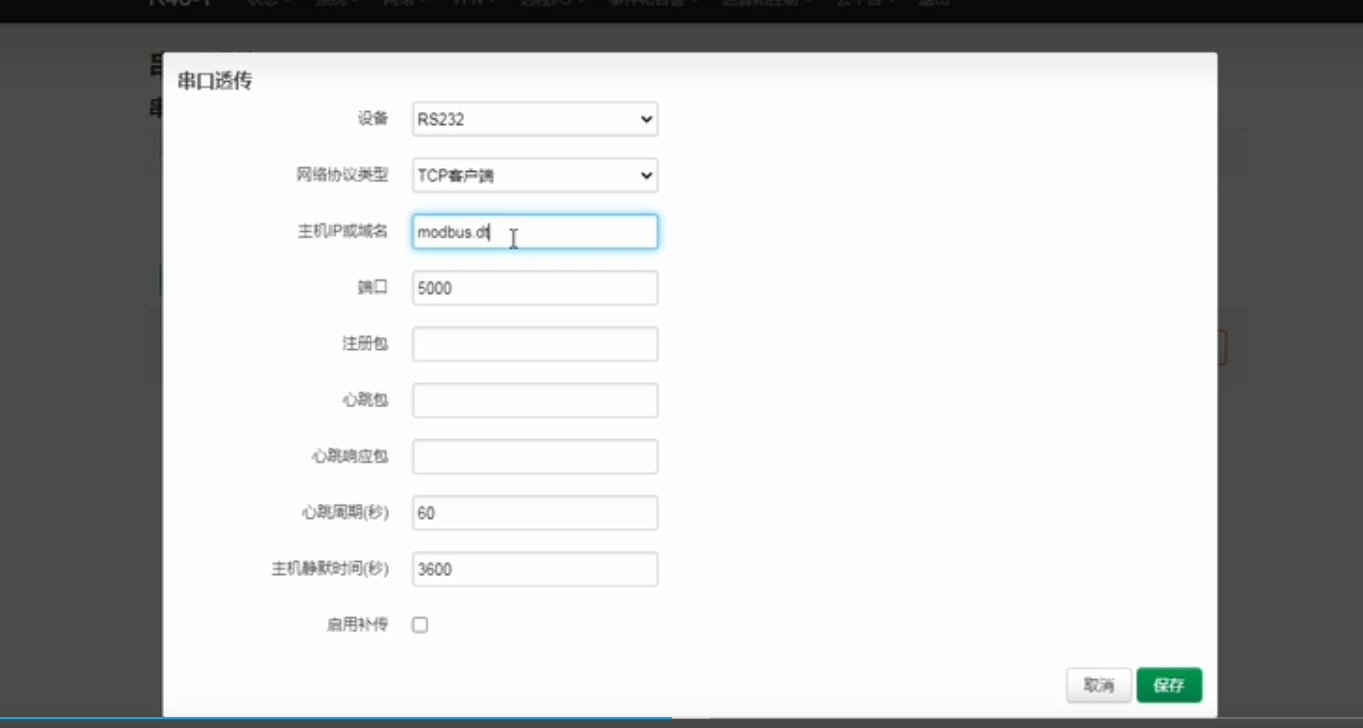Select the empty 心跳包 input field
1363x728 pixels.
pyautogui.click(x=534, y=400)
